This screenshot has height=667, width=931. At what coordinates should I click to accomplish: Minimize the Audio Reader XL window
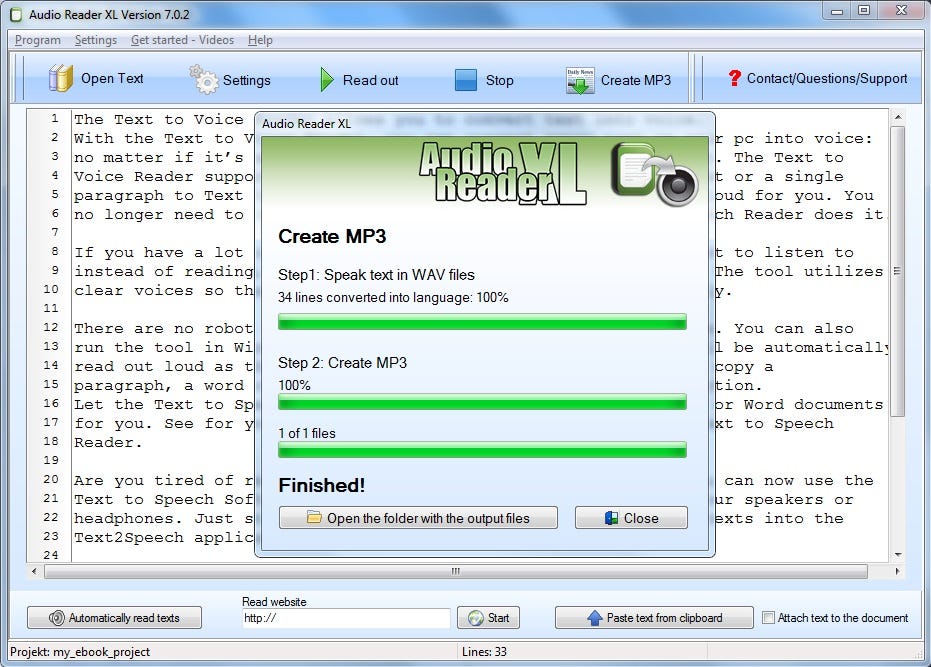pos(837,11)
